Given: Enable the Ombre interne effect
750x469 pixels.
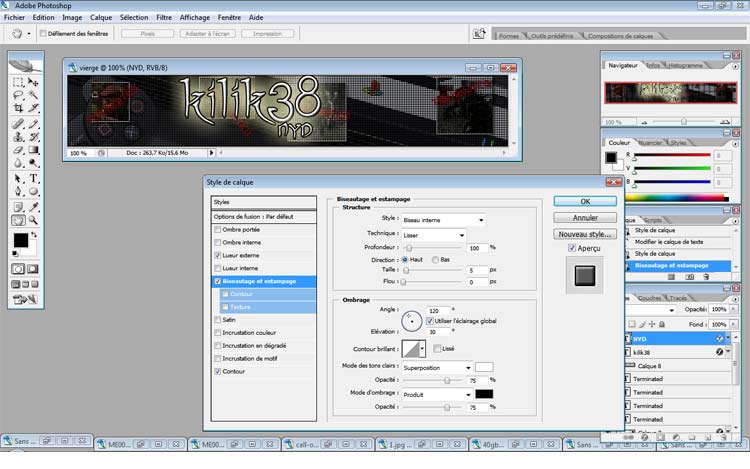Looking at the screenshot, I should click(218, 243).
